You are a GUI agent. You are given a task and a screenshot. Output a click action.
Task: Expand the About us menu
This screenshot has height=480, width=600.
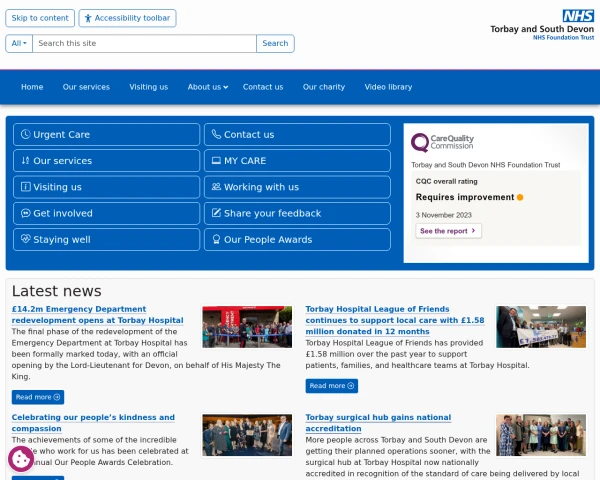pos(207,87)
